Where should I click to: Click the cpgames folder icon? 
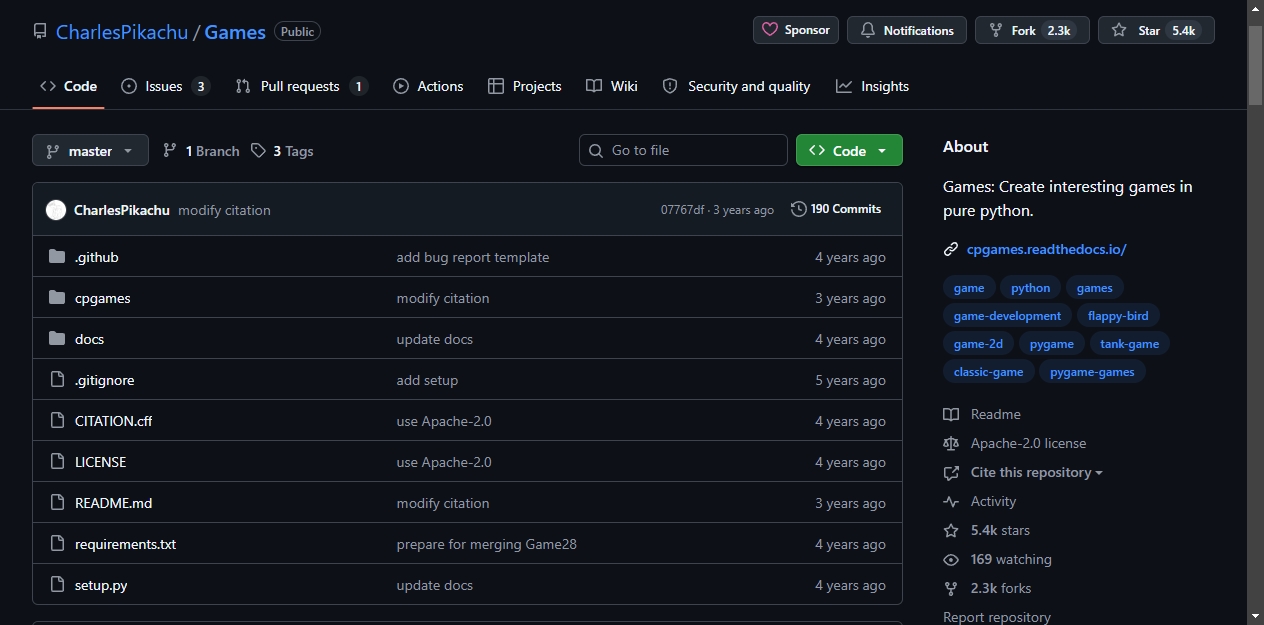(56, 298)
